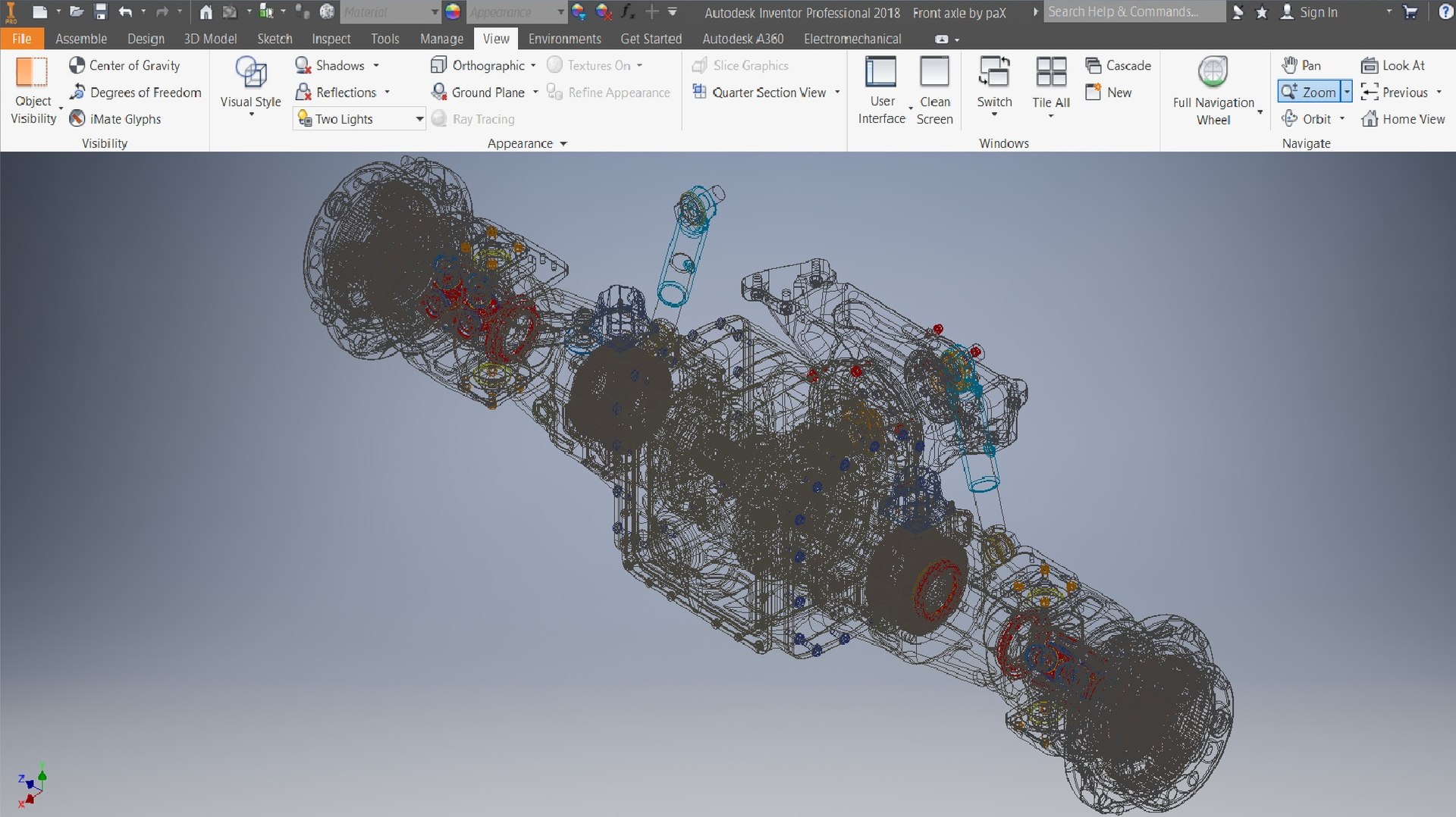Viewport: 1456px width, 817px height.
Task: Select the Look At tool
Action: pyautogui.click(x=1394, y=65)
